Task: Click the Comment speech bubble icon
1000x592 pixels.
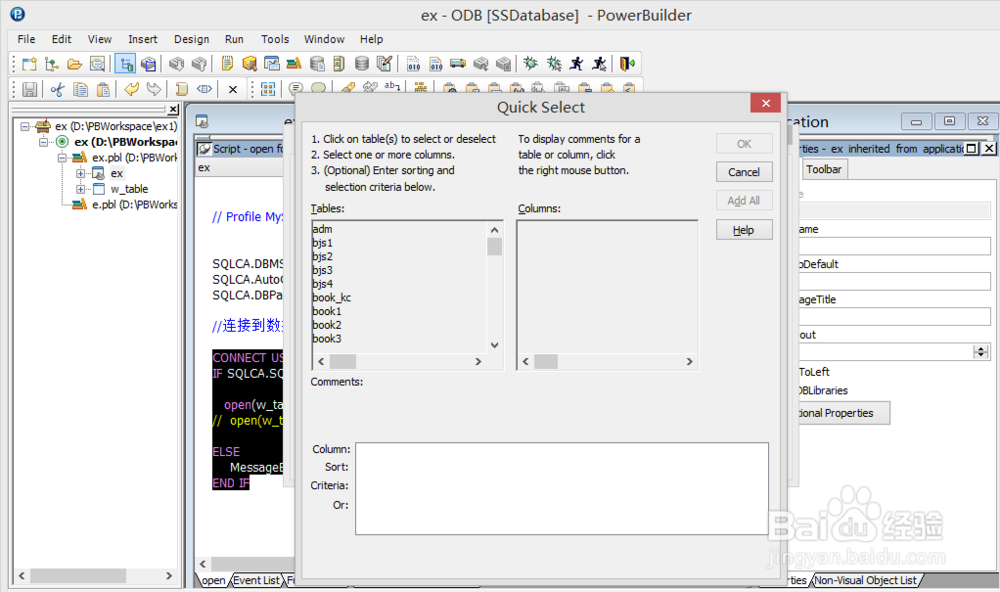Action: pyautogui.click(x=295, y=89)
